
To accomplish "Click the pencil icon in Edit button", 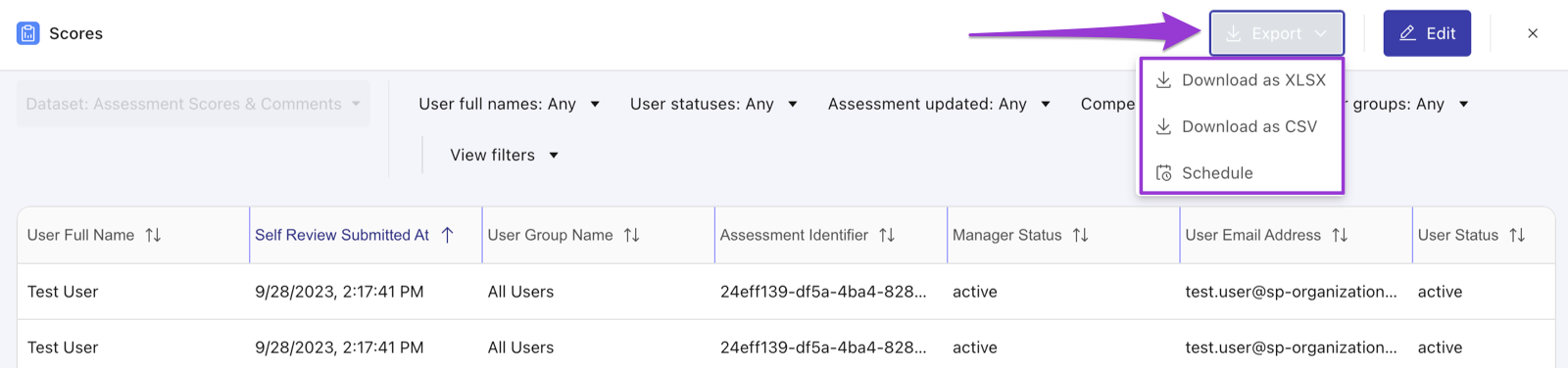I will 1407,33.
